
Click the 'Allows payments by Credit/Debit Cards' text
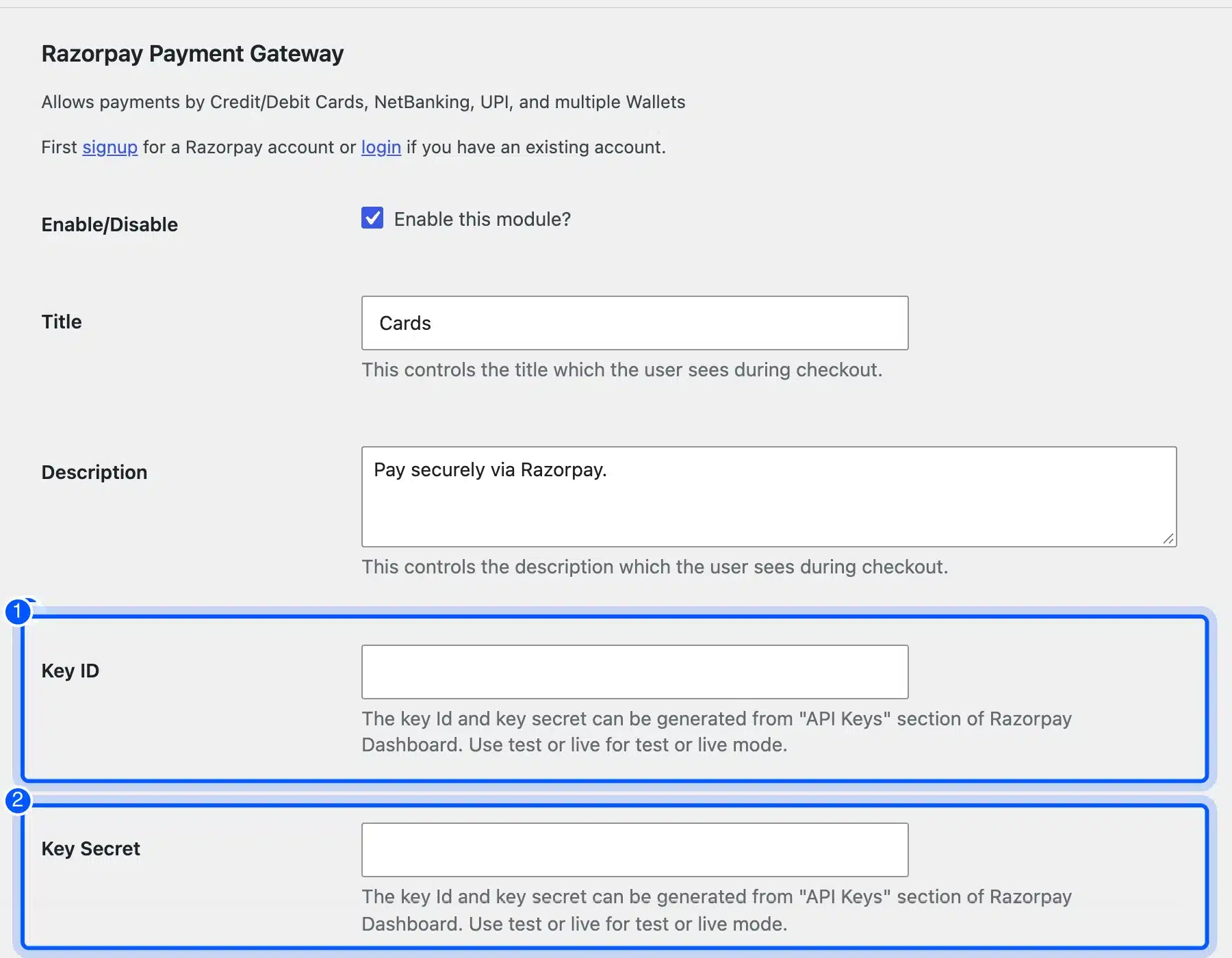363,102
